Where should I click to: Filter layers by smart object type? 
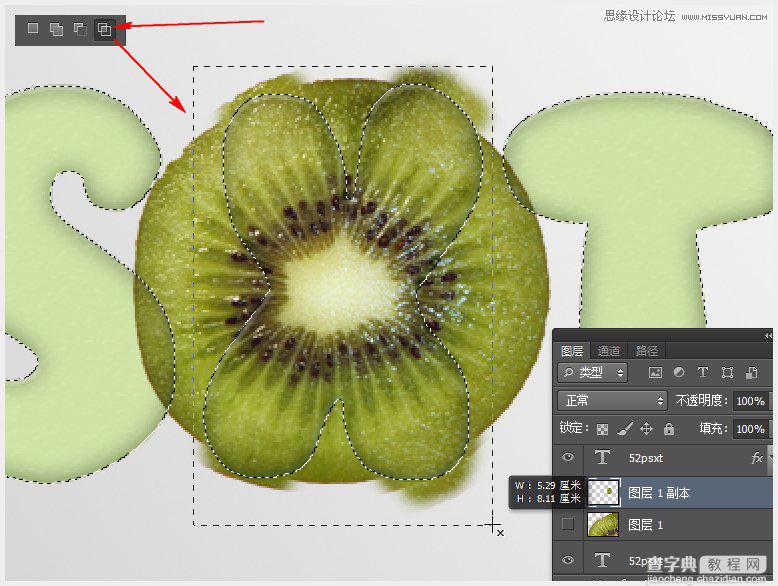click(x=751, y=373)
